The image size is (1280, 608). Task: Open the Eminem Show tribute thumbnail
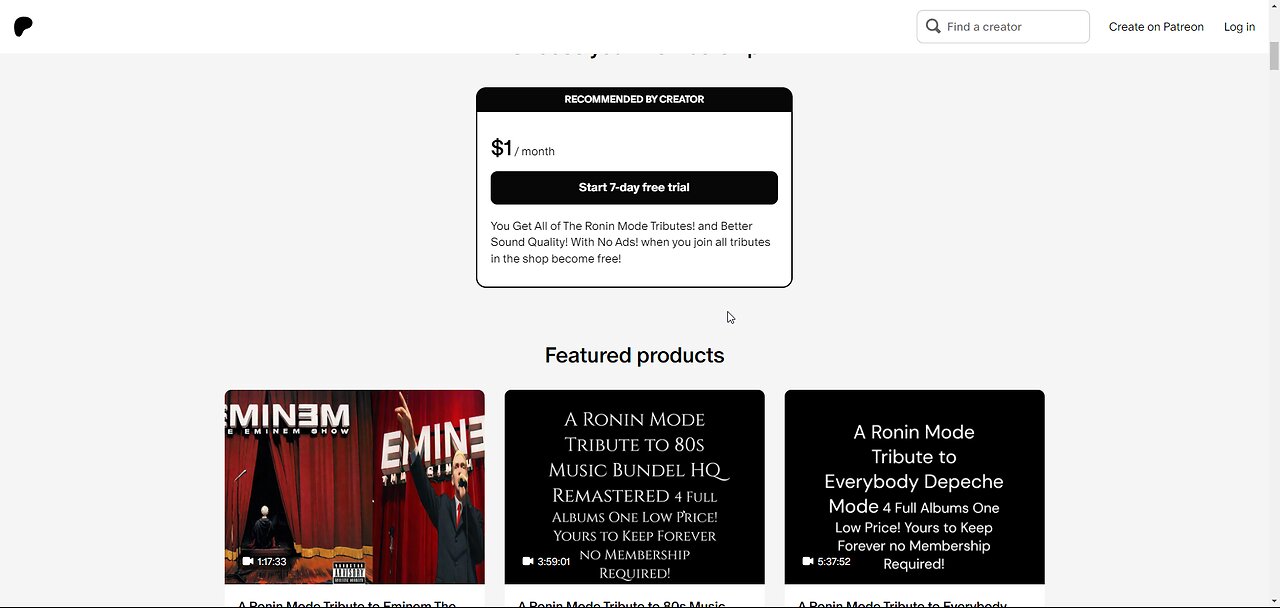click(x=355, y=487)
